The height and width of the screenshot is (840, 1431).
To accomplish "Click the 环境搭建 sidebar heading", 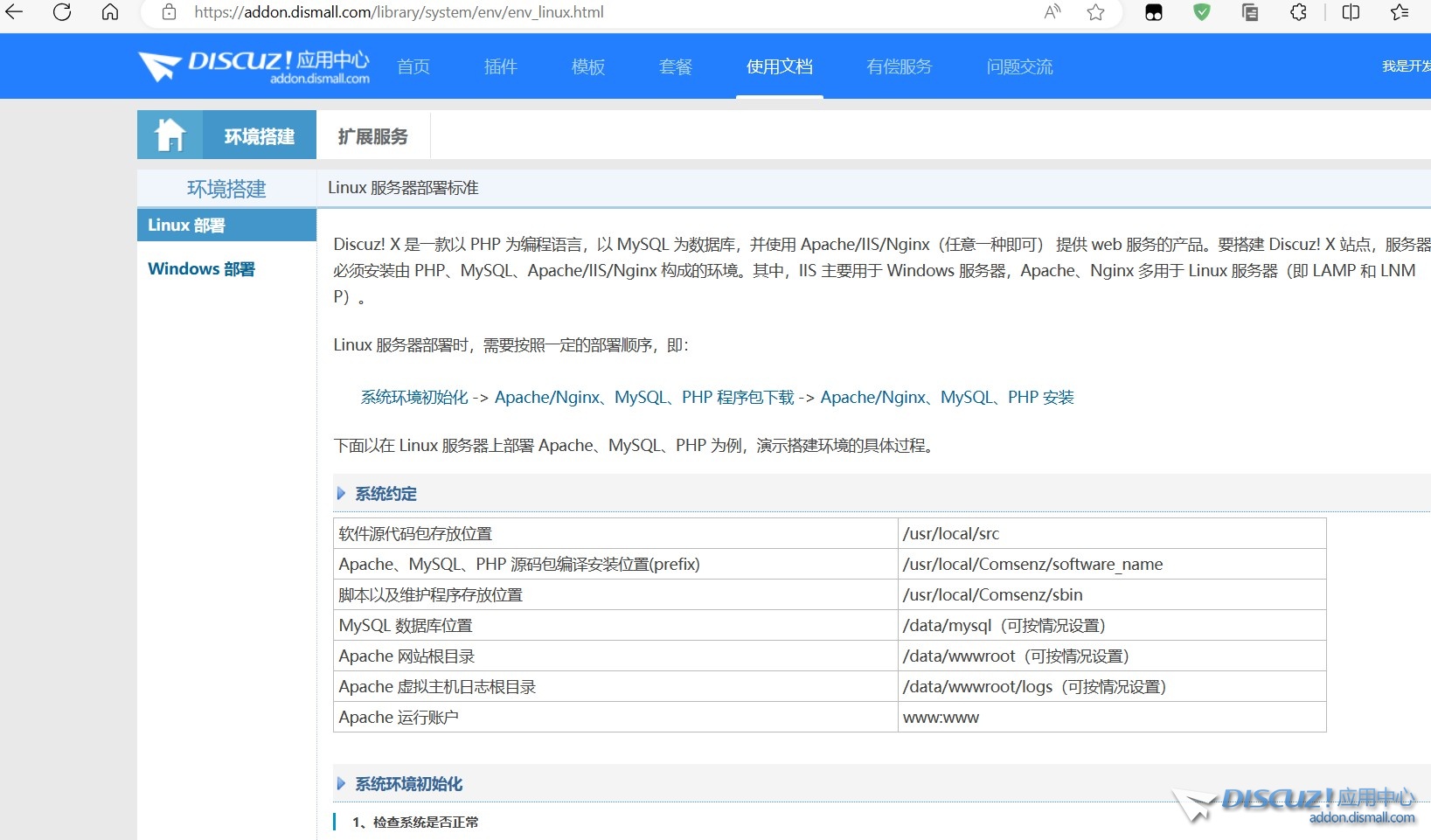I will pos(226,189).
